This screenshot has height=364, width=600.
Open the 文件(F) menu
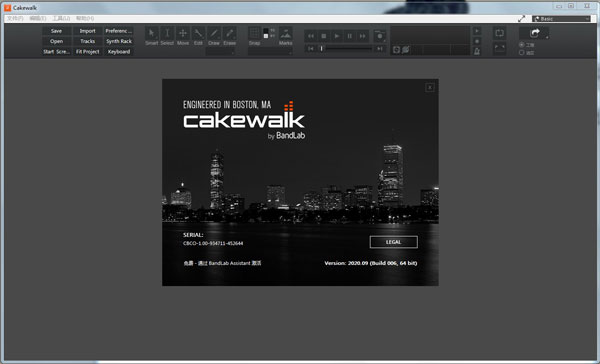pyautogui.click(x=15, y=18)
